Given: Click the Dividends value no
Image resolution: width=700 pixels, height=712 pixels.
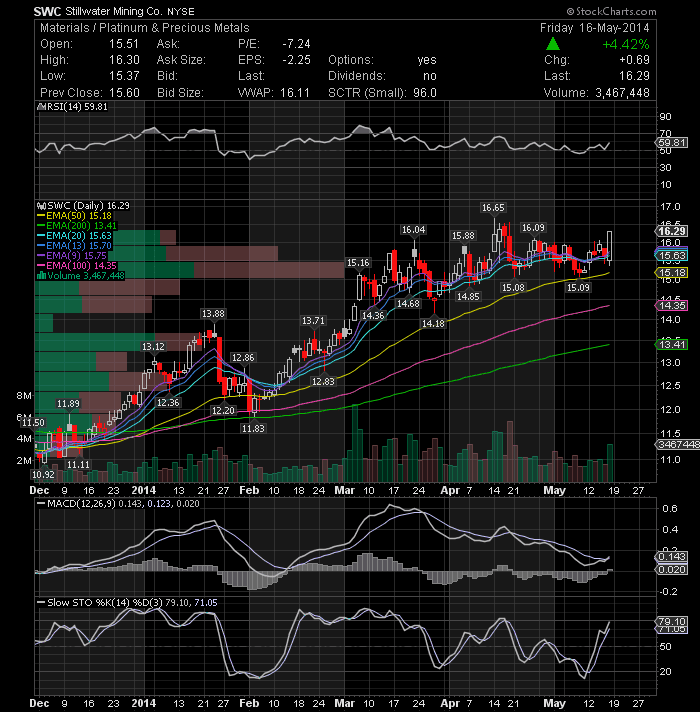Looking at the screenshot, I should (x=429, y=76).
